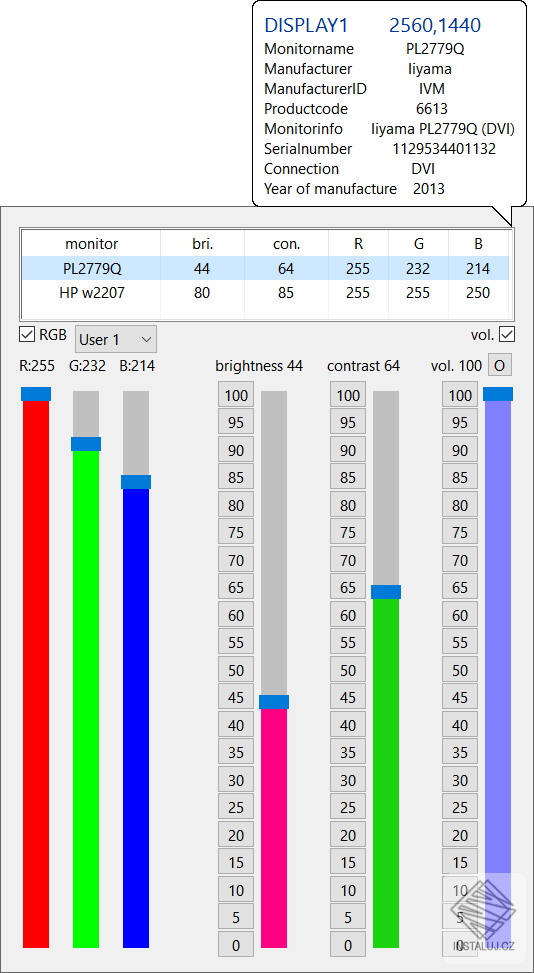
Task: Set brightness to 50 preset button
Action: (236, 671)
